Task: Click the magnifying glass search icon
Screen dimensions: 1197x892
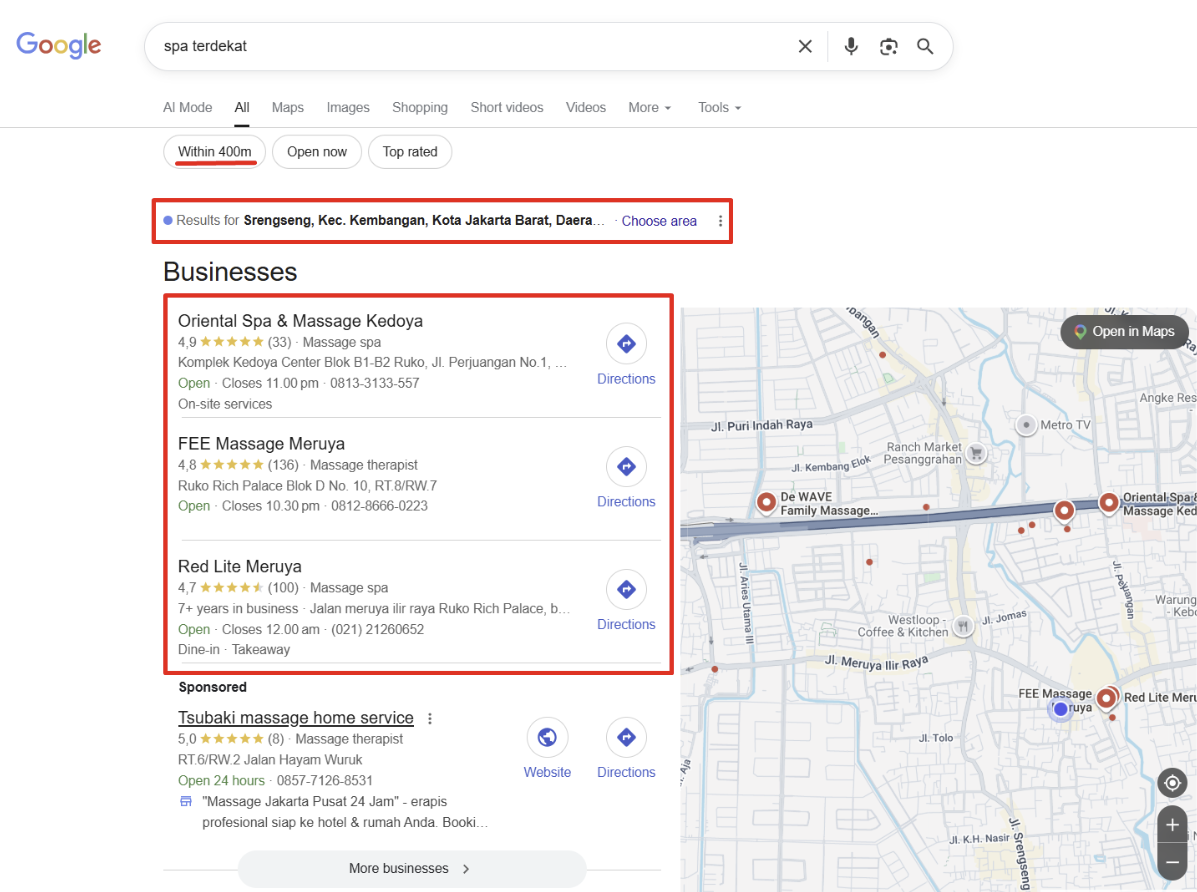Action: point(925,47)
